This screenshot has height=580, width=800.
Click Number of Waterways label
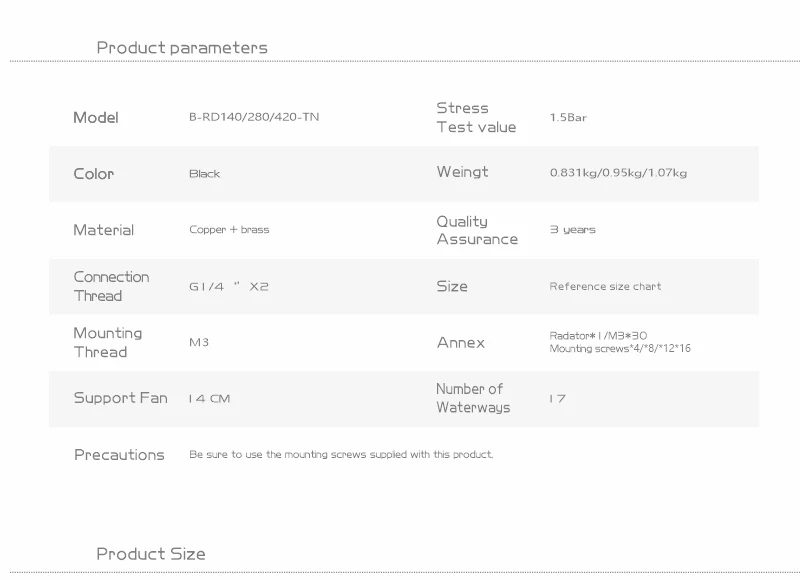coord(472,398)
